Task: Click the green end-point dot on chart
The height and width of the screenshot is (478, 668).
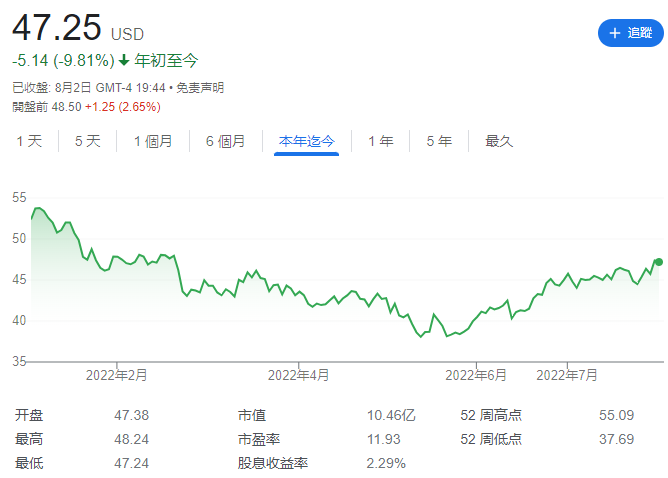Action: (659, 262)
